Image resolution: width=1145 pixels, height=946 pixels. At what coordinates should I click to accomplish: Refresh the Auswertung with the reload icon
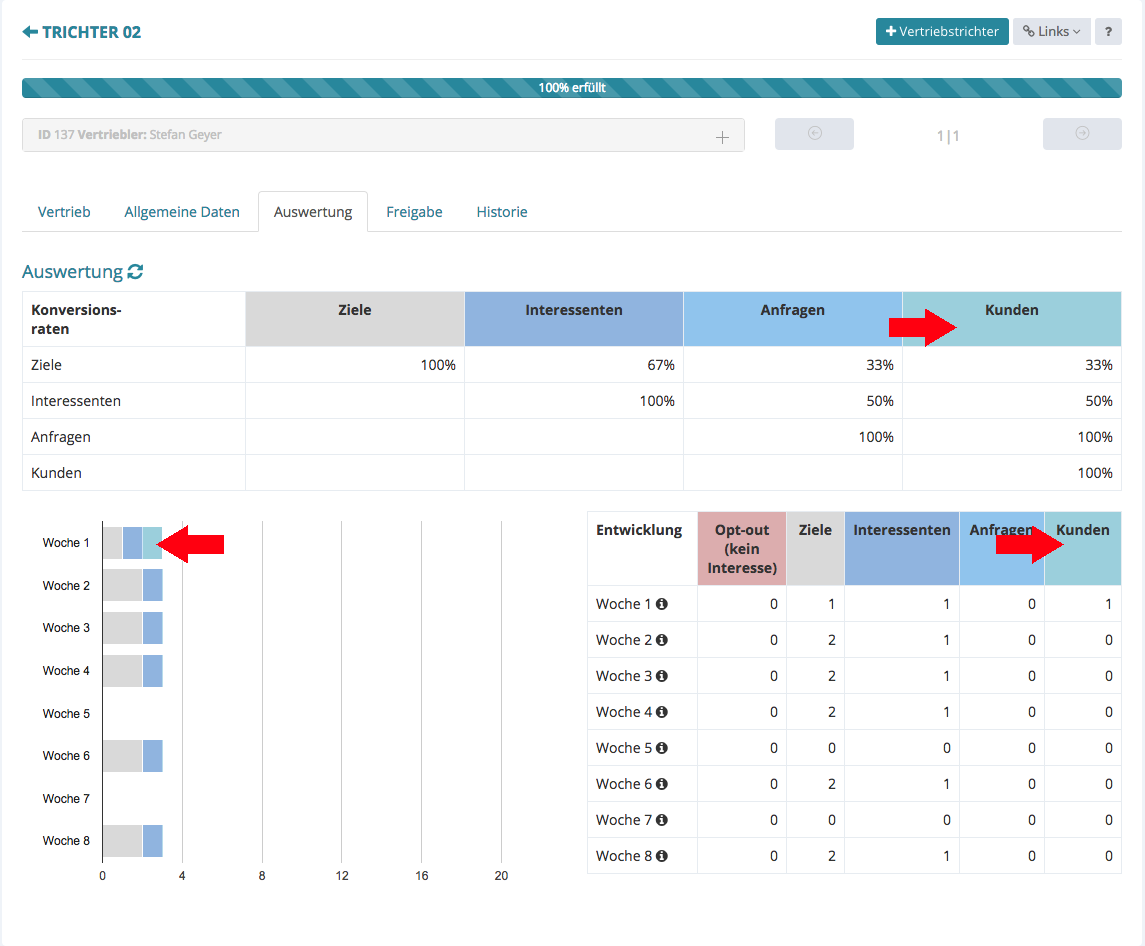[135, 272]
